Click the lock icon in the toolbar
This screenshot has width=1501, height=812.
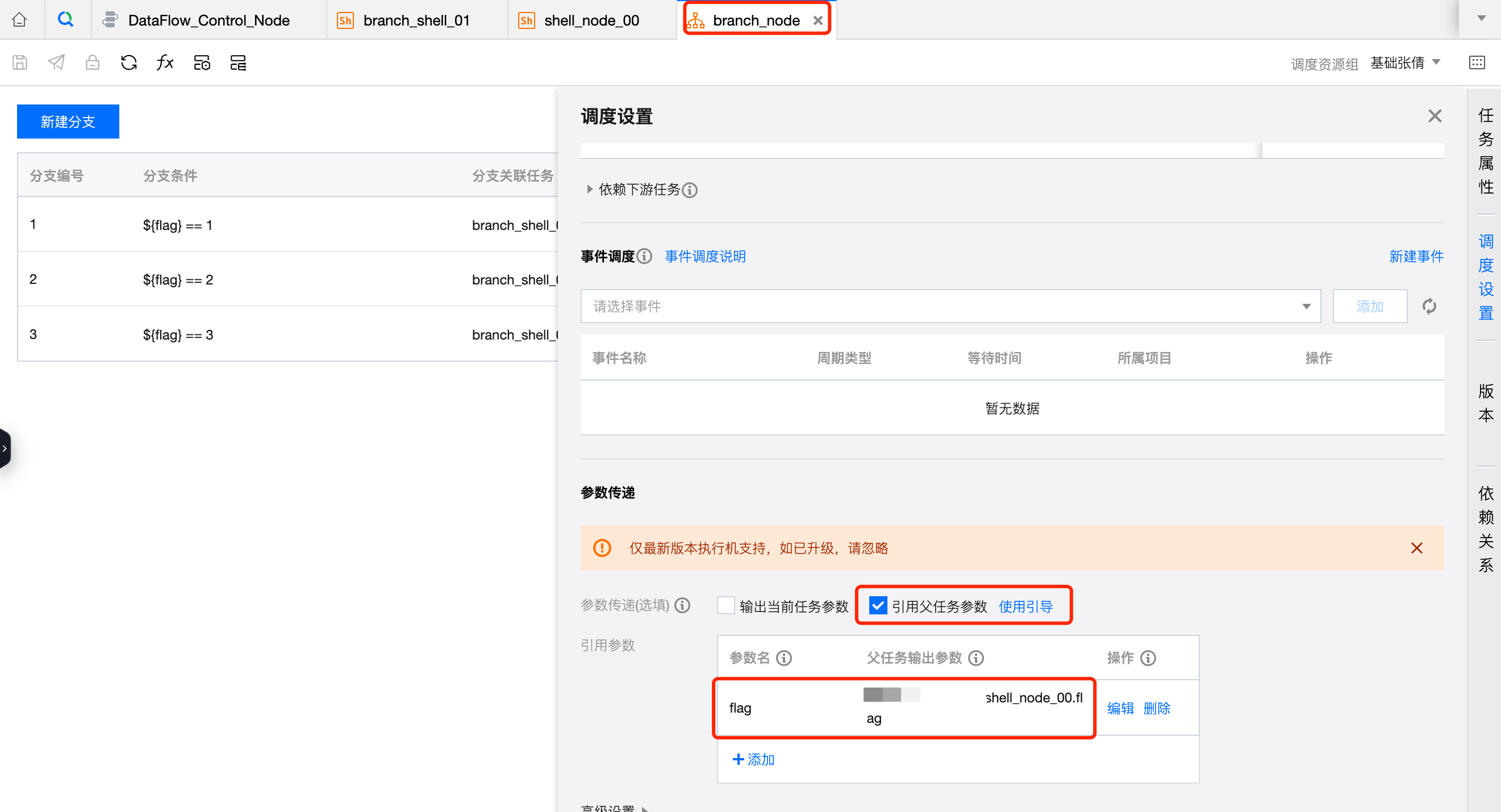pyautogui.click(x=93, y=62)
